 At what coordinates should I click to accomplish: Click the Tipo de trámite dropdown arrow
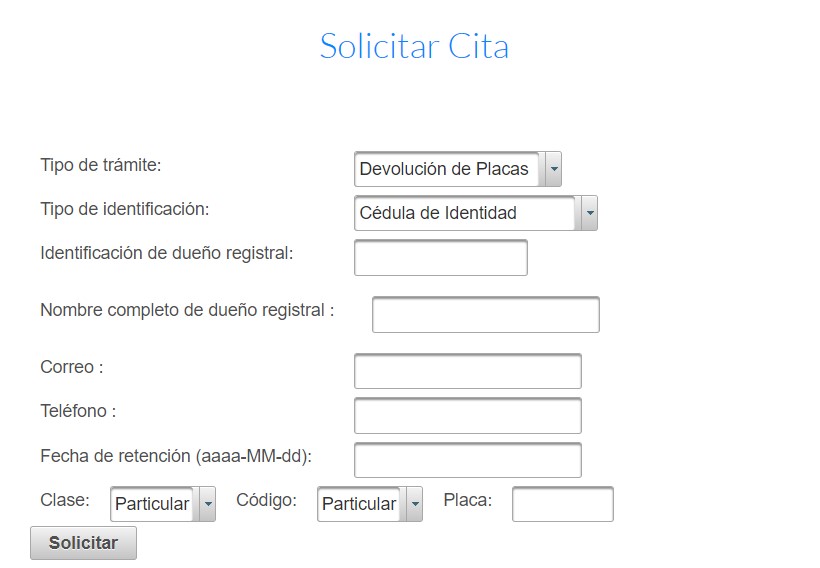click(553, 169)
